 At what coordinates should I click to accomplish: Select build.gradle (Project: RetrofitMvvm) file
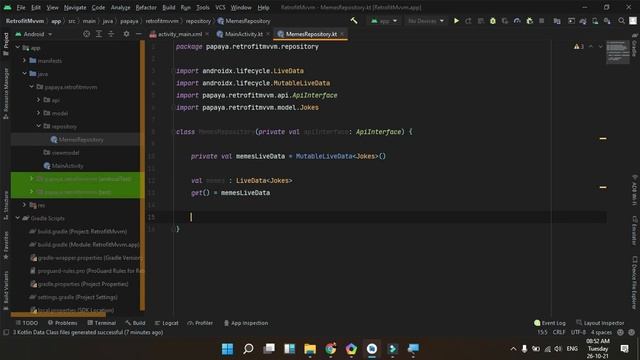click(x=78, y=231)
